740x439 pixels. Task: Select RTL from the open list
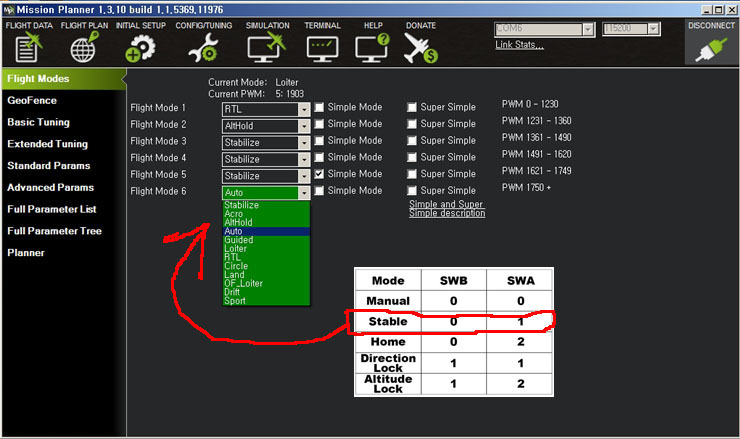point(266,257)
